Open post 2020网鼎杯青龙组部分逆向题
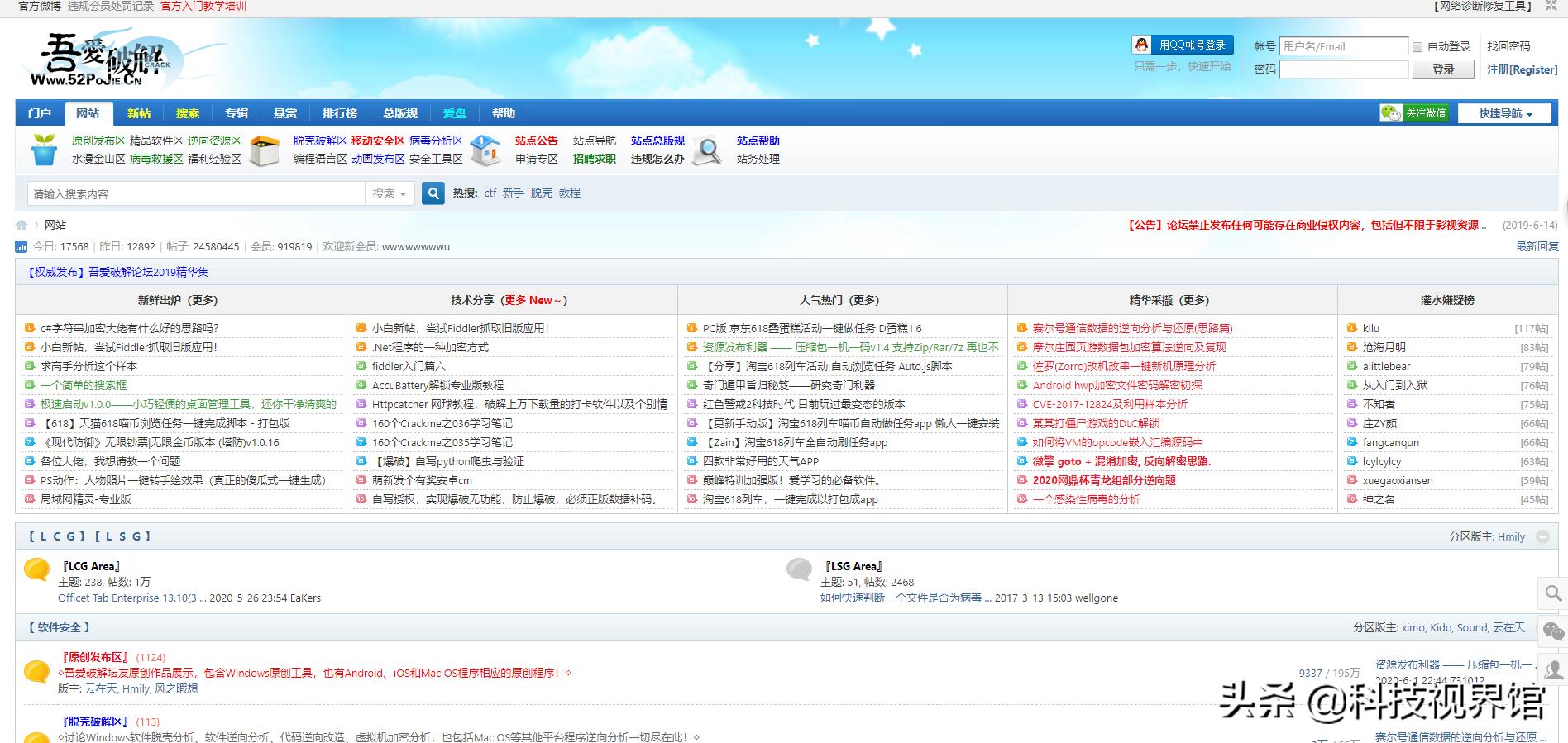The image size is (1568, 743). coord(1104,480)
